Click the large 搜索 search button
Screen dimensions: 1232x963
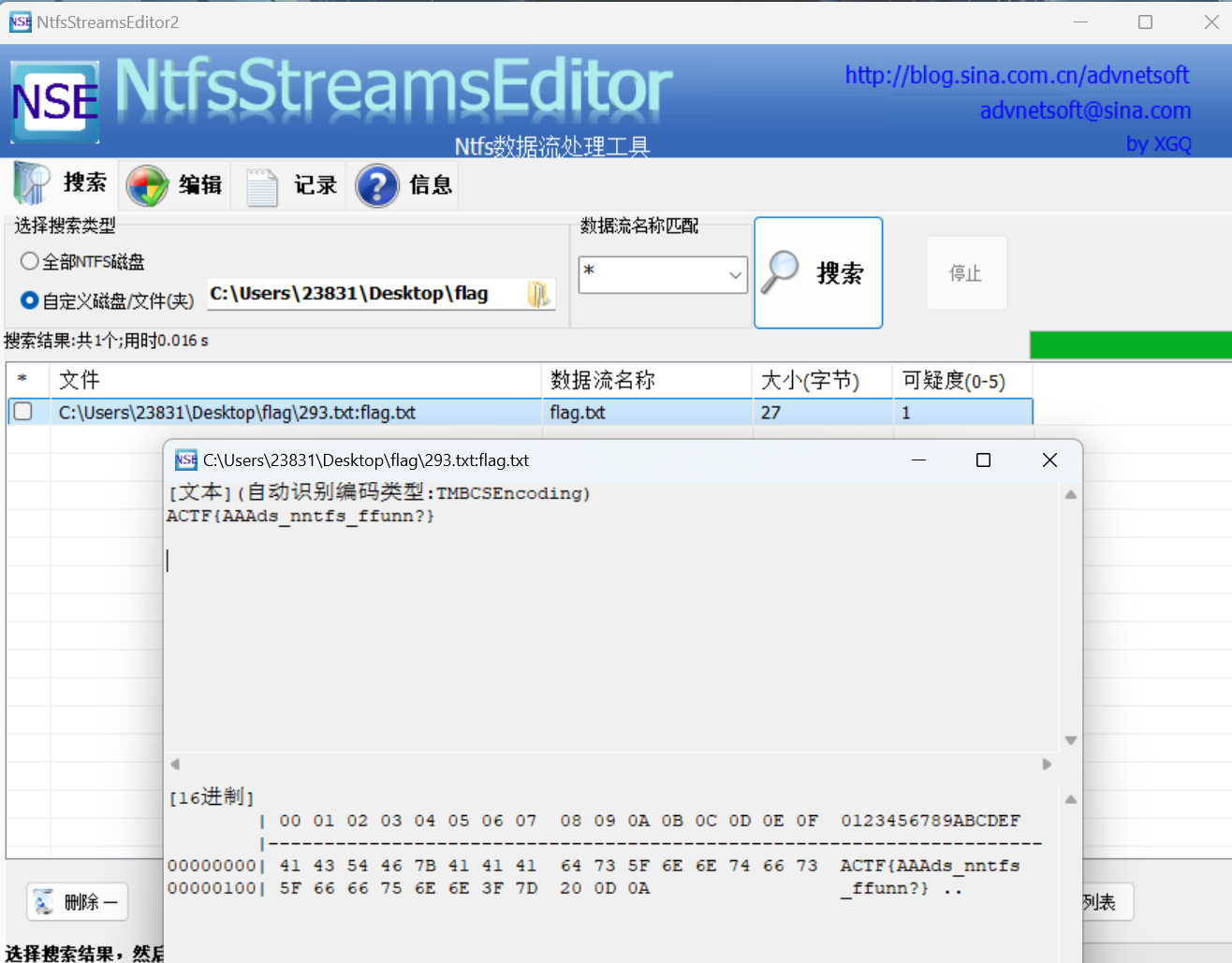pyautogui.click(x=818, y=273)
